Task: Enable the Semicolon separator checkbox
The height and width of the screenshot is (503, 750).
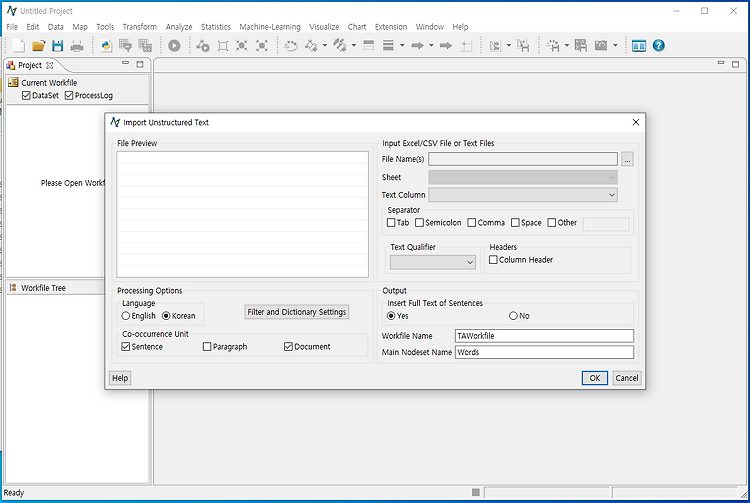Action: (x=419, y=223)
